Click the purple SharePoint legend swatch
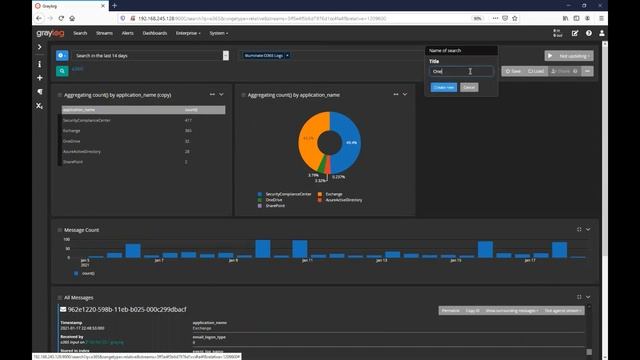640x360 pixels. 260,206
